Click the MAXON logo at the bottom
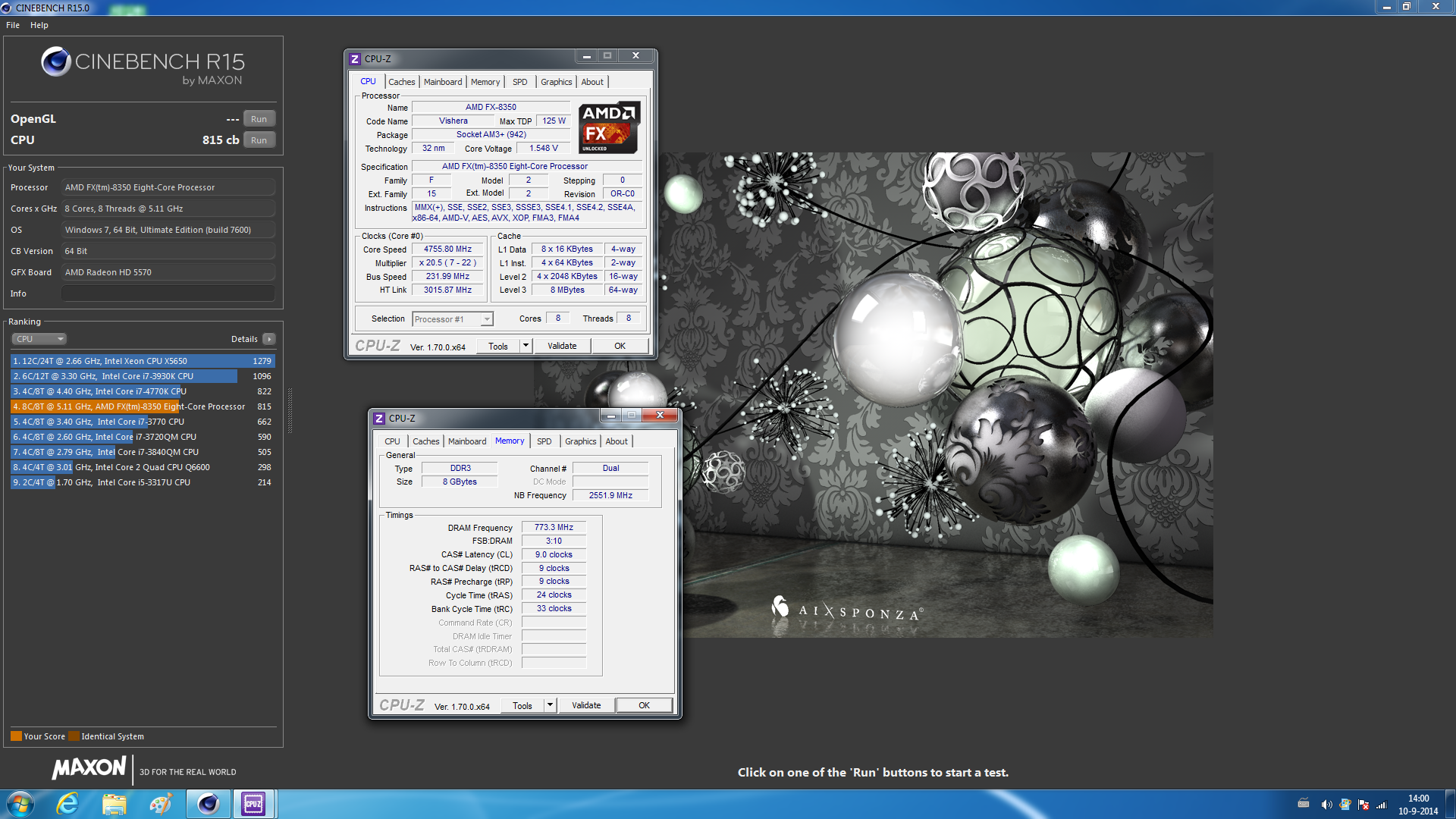Image resolution: width=1456 pixels, height=819 pixels. coord(89,768)
